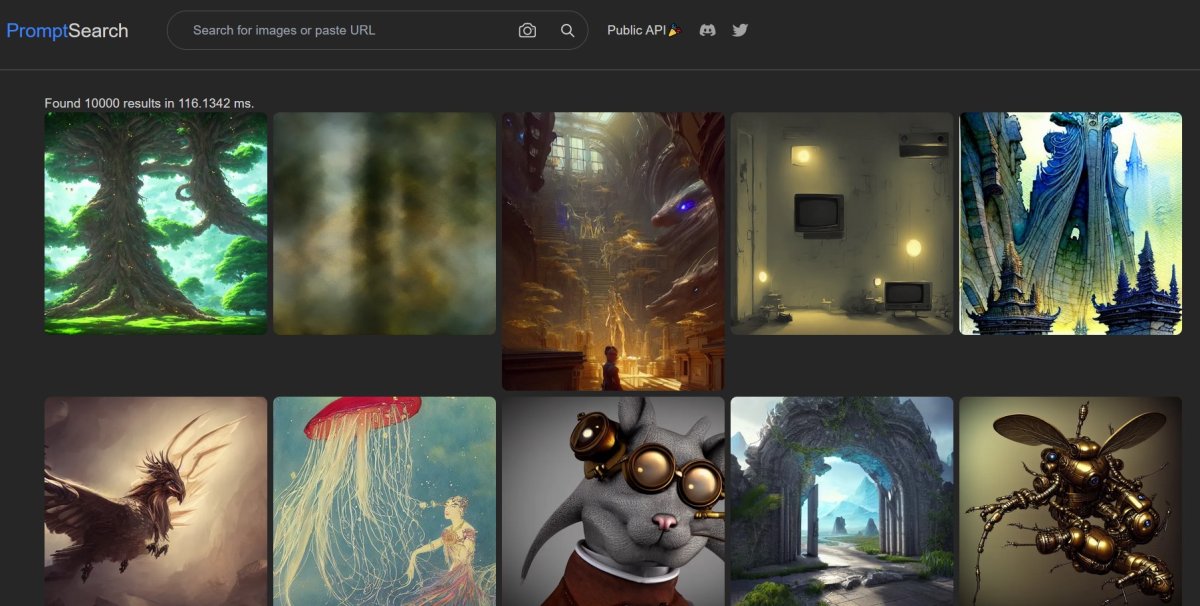The height and width of the screenshot is (606, 1200).
Task: Click the party popper emoji icon
Action: pos(675,30)
